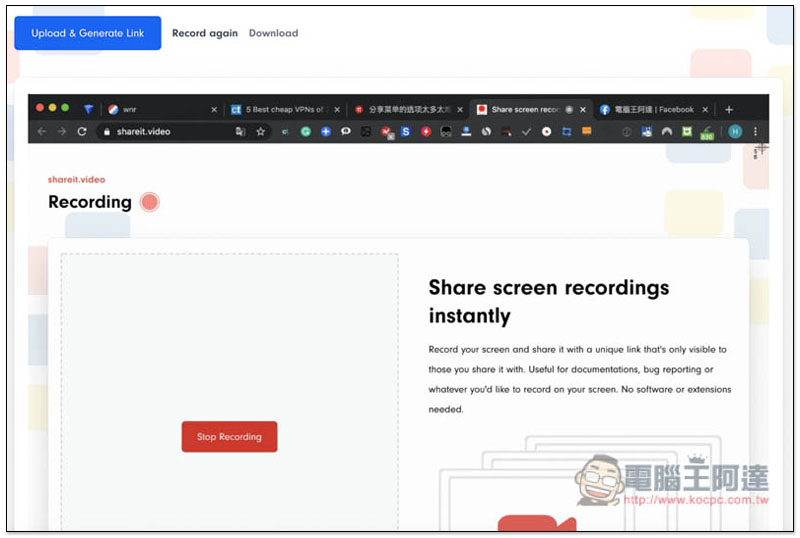Reload the page with the refresh icon
Viewport: 800px width, 538px height.
(x=82, y=132)
